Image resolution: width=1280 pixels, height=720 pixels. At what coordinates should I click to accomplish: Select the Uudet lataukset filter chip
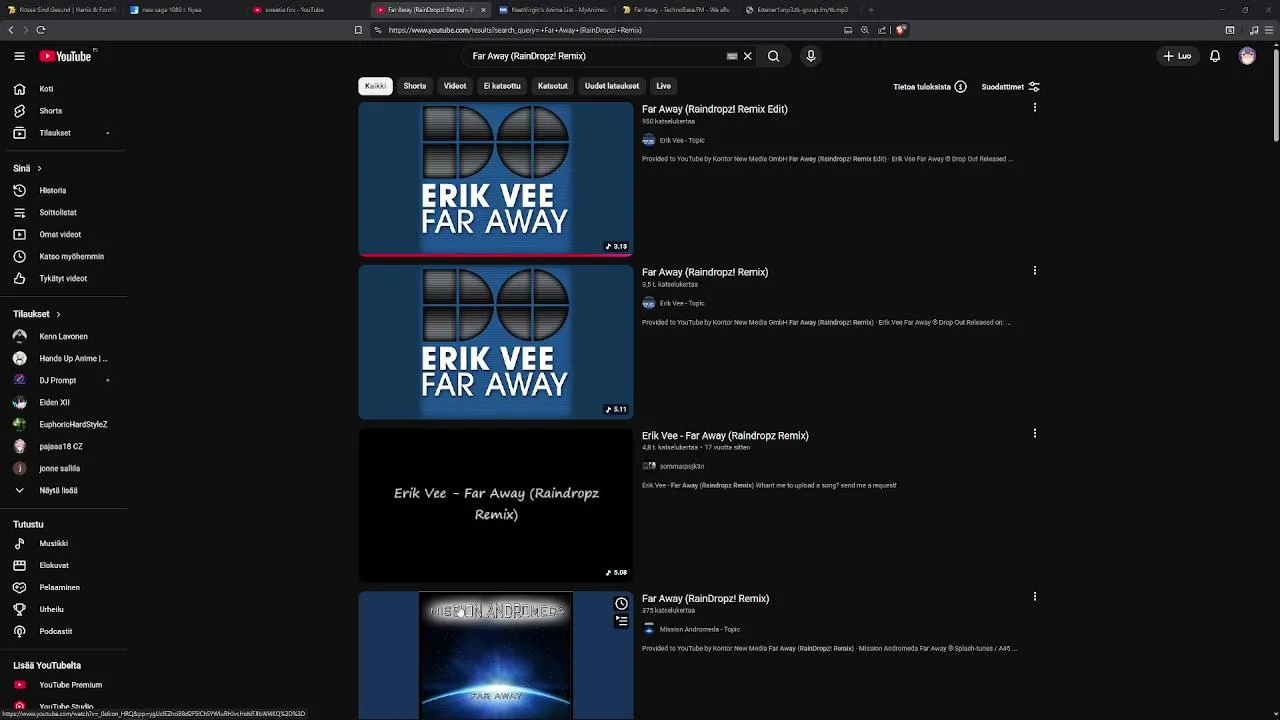tap(612, 86)
